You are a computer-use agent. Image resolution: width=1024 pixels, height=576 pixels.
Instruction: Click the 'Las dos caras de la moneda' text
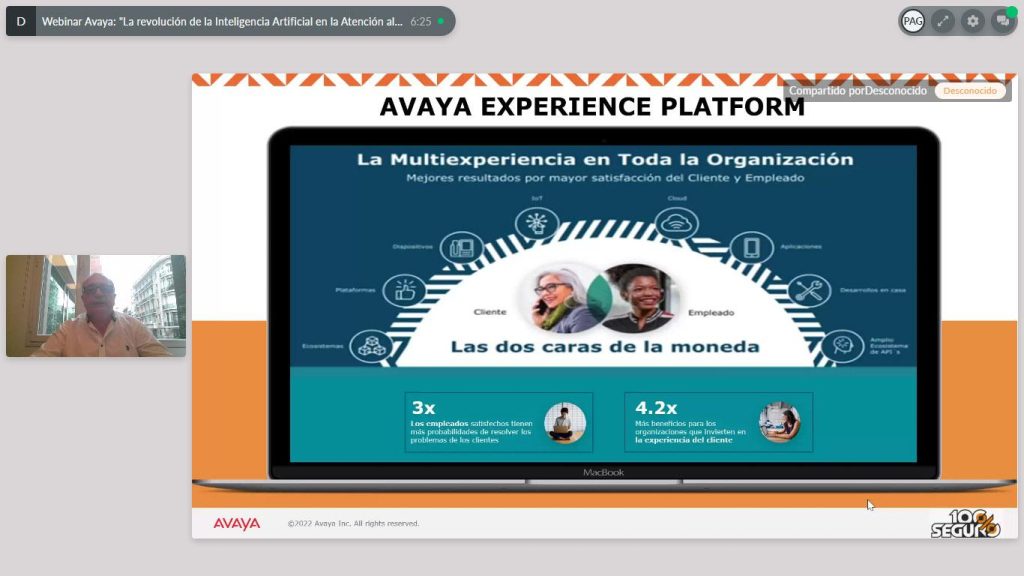[605, 346]
